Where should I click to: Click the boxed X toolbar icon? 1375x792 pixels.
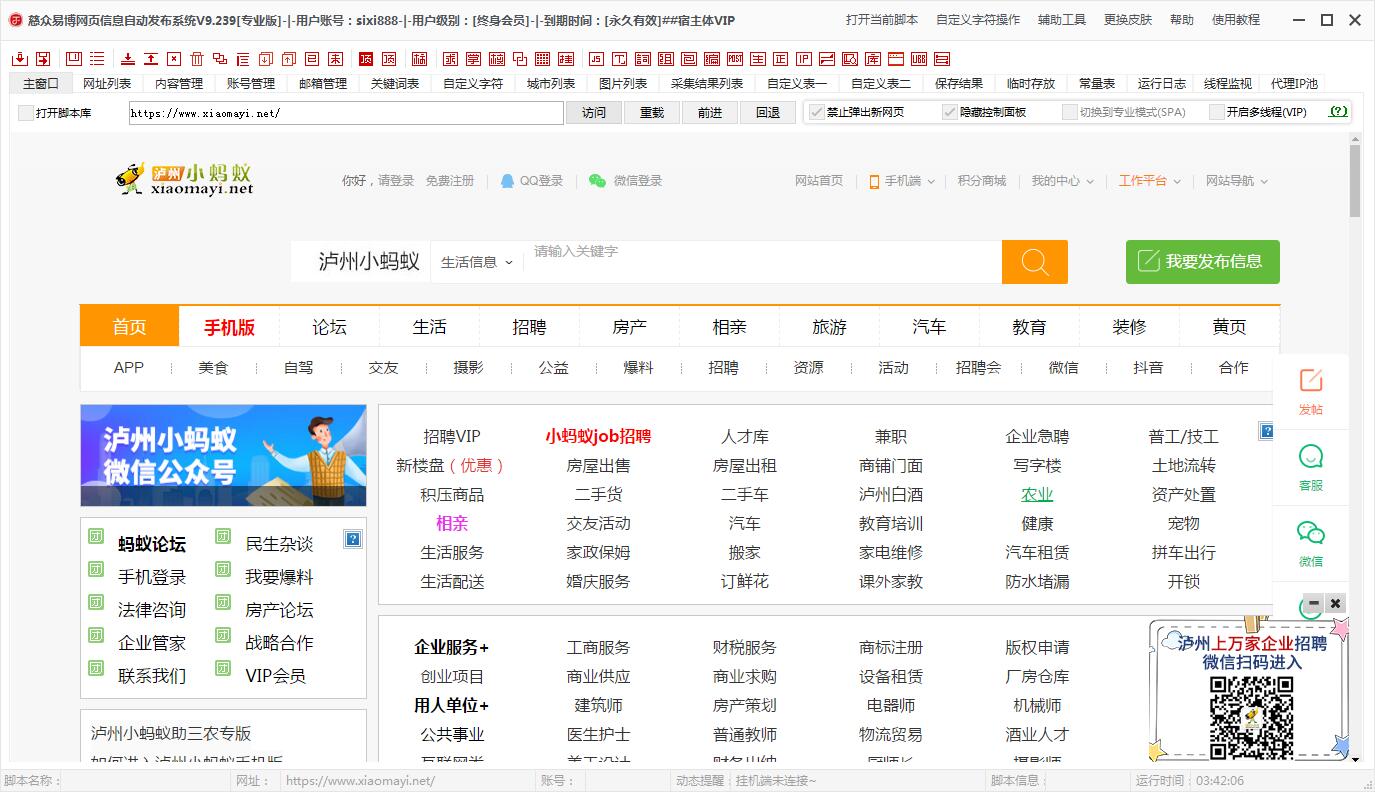click(x=174, y=59)
